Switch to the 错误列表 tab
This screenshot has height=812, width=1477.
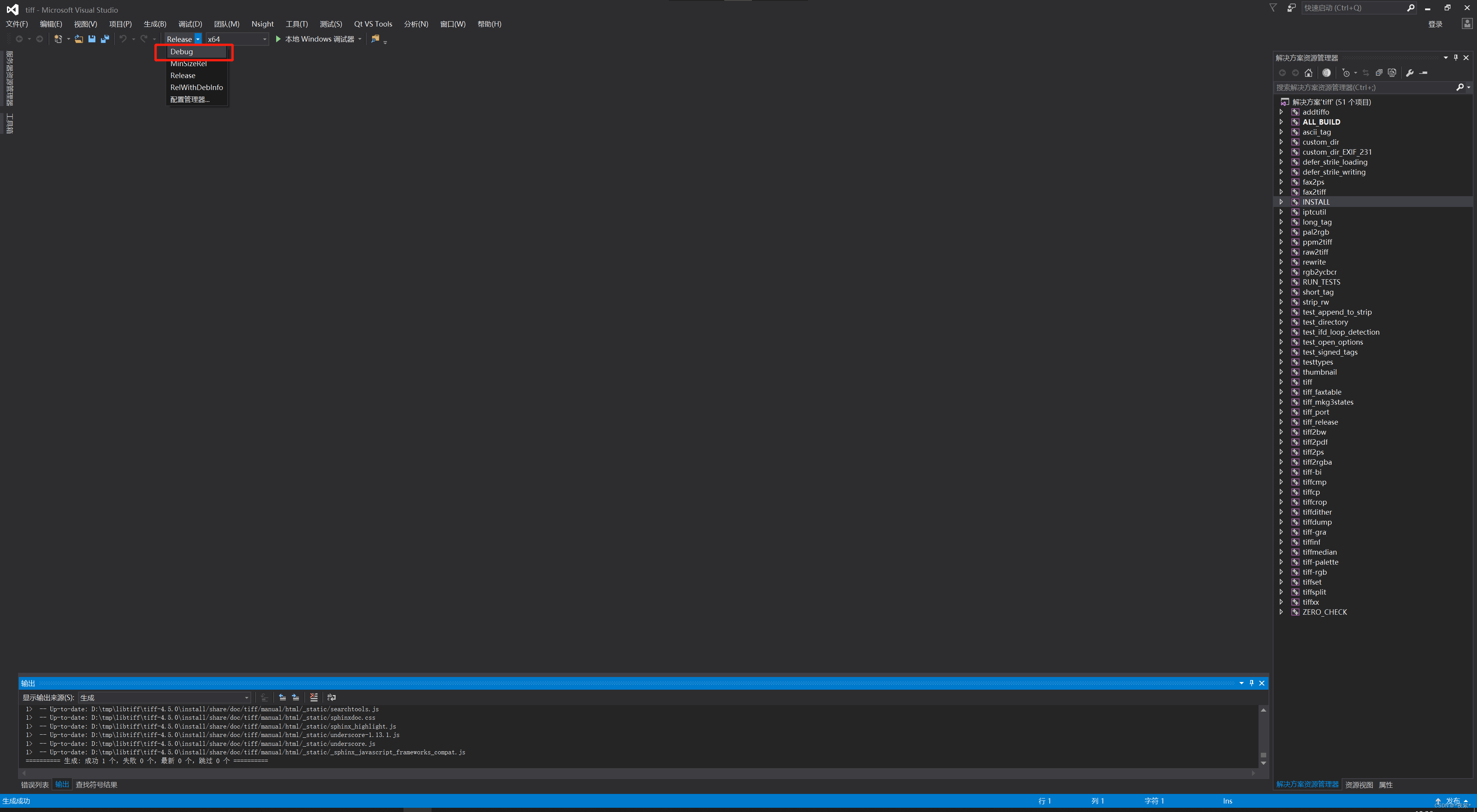(x=34, y=784)
